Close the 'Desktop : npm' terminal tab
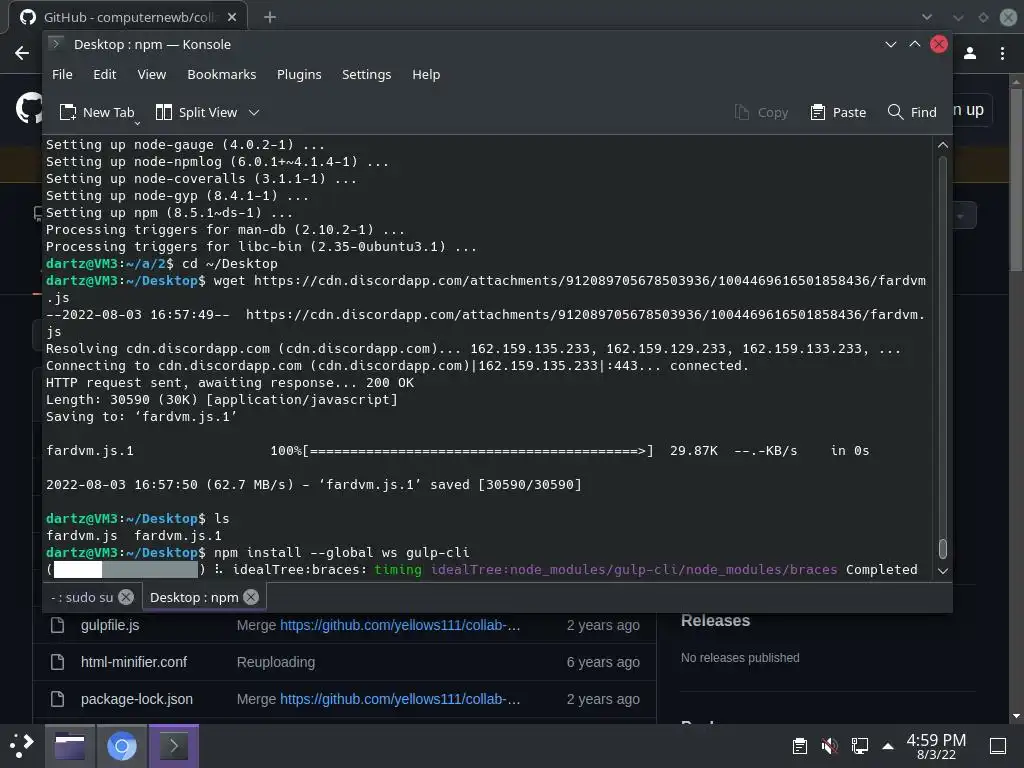This screenshot has height=768, width=1024. (x=251, y=597)
